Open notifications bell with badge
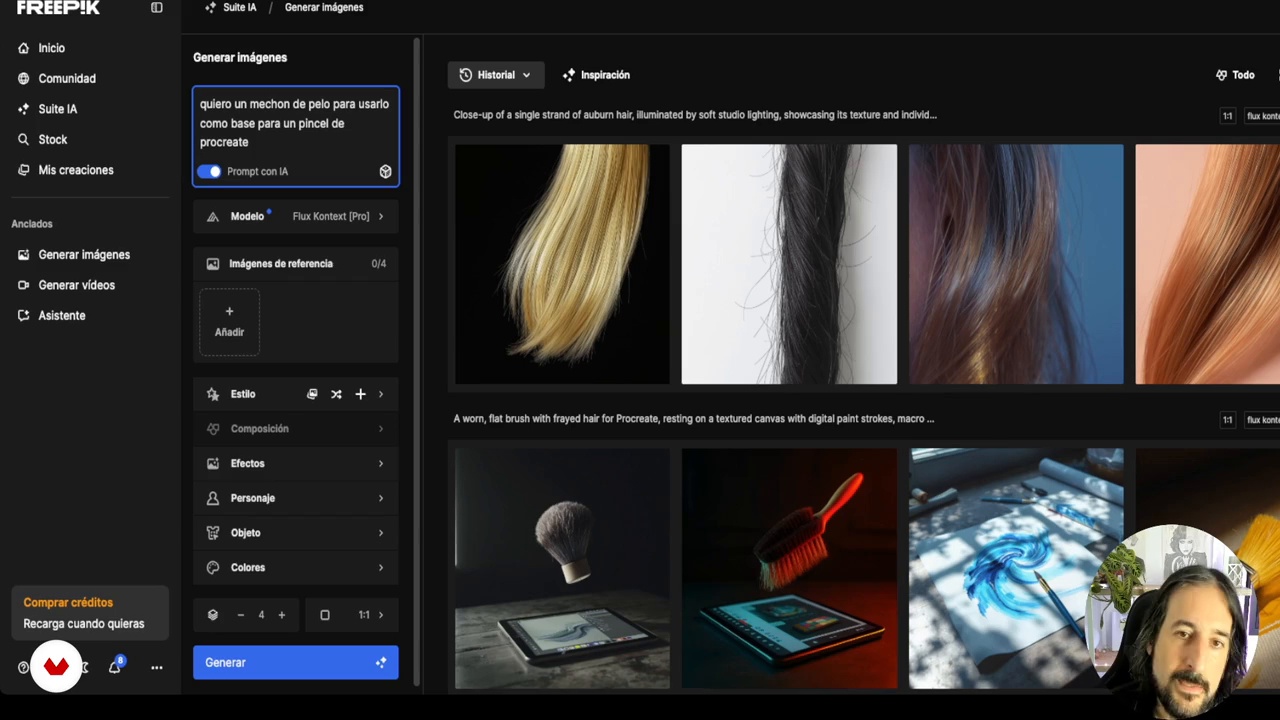Screen dimensions: 1280x720 pyautogui.click(x=115, y=667)
